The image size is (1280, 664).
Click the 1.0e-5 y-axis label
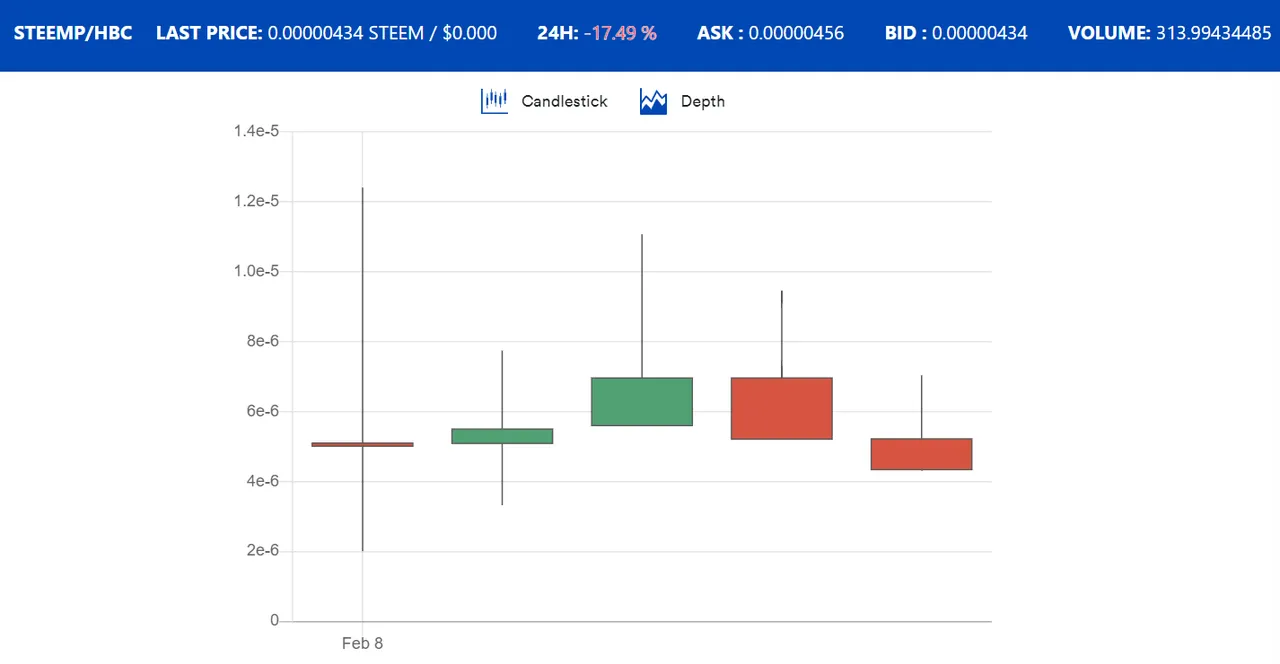tap(257, 271)
